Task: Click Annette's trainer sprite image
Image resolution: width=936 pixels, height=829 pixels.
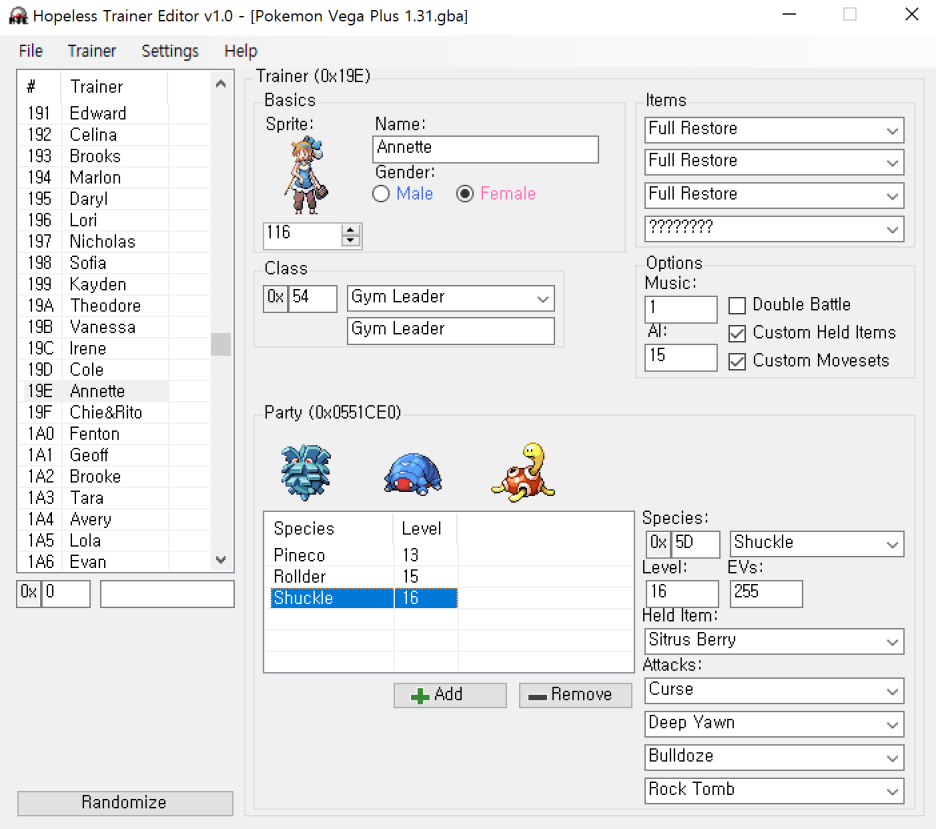Action: pyautogui.click(x=306, y=175)
